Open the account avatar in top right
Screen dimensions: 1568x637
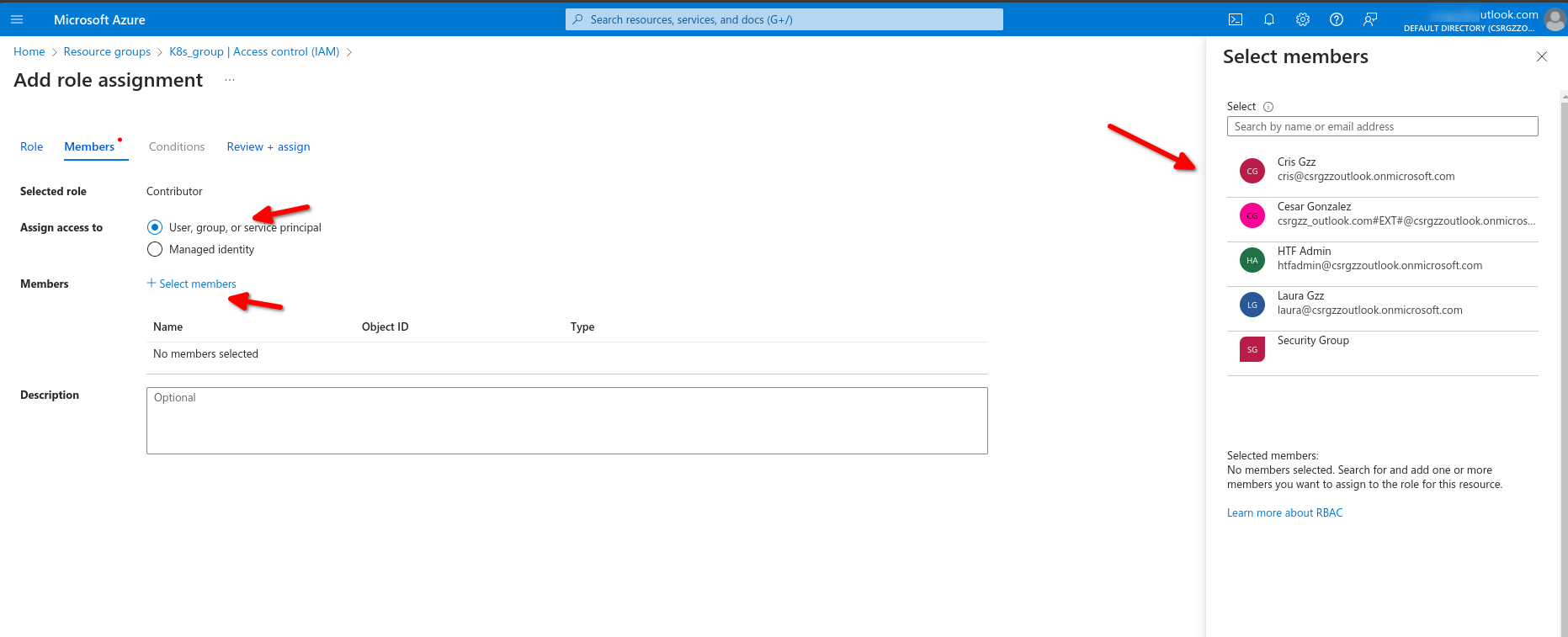pyautogui.click(x=1555, y=20)
